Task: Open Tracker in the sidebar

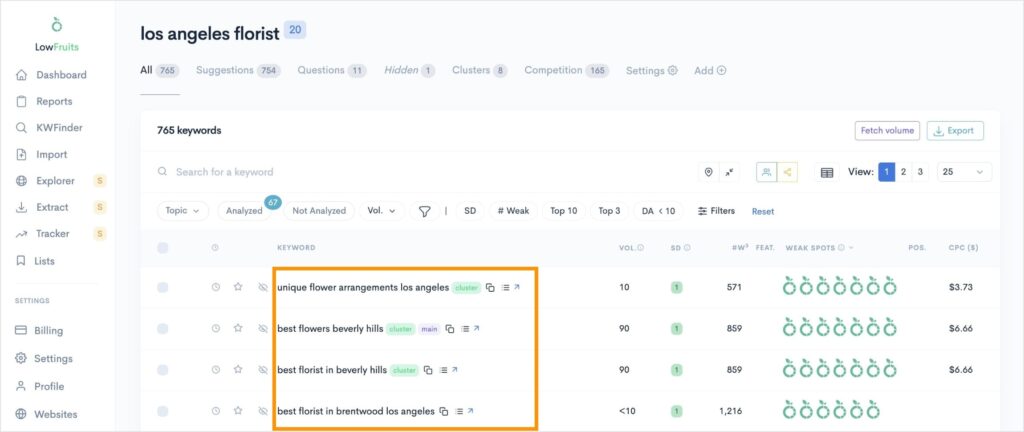Action: 42,234
